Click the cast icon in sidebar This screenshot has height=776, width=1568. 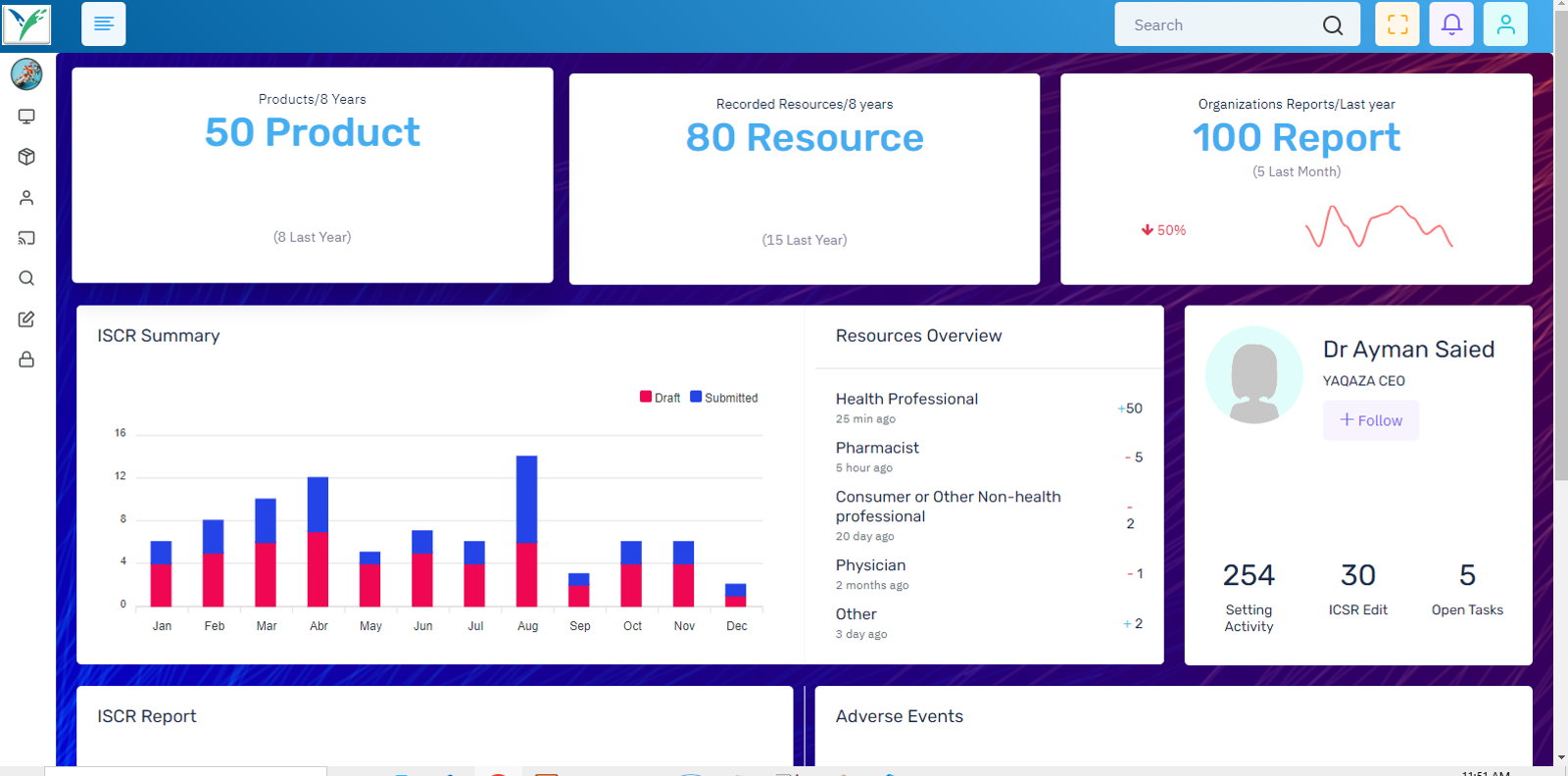(x=26, y=238)
